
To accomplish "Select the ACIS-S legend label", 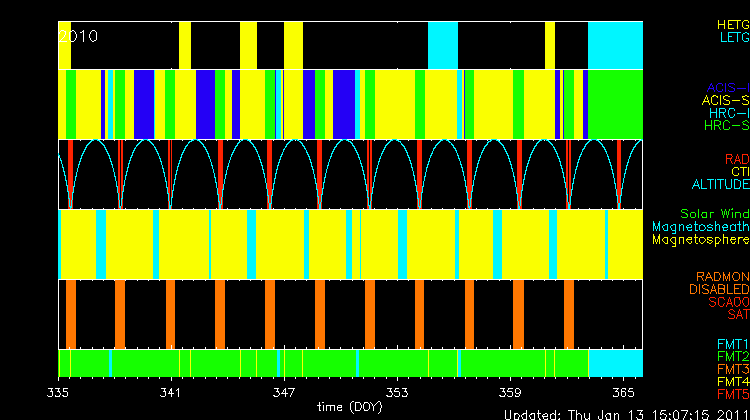I will (725, 101).
